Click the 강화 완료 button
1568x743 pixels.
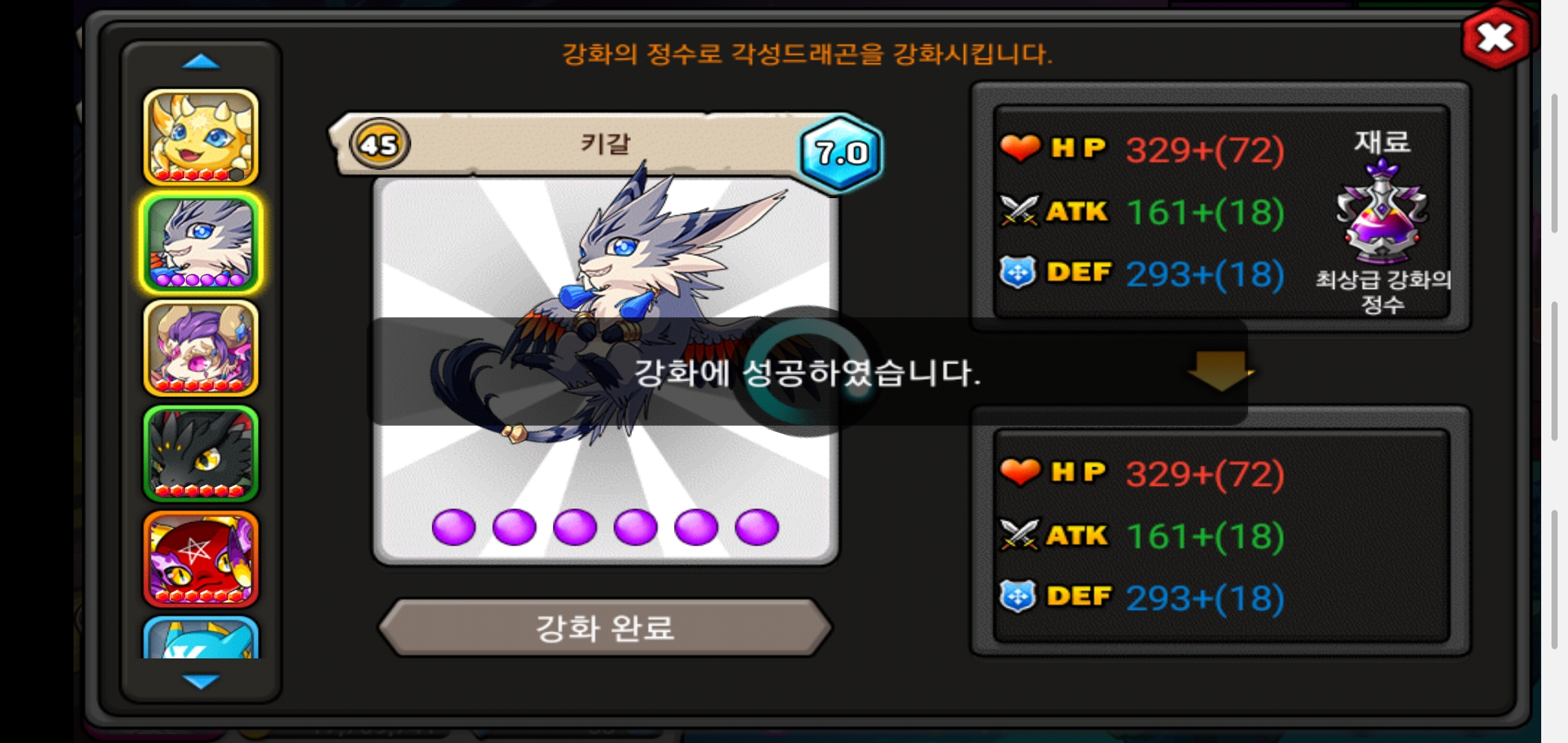(x=605, y=627)
